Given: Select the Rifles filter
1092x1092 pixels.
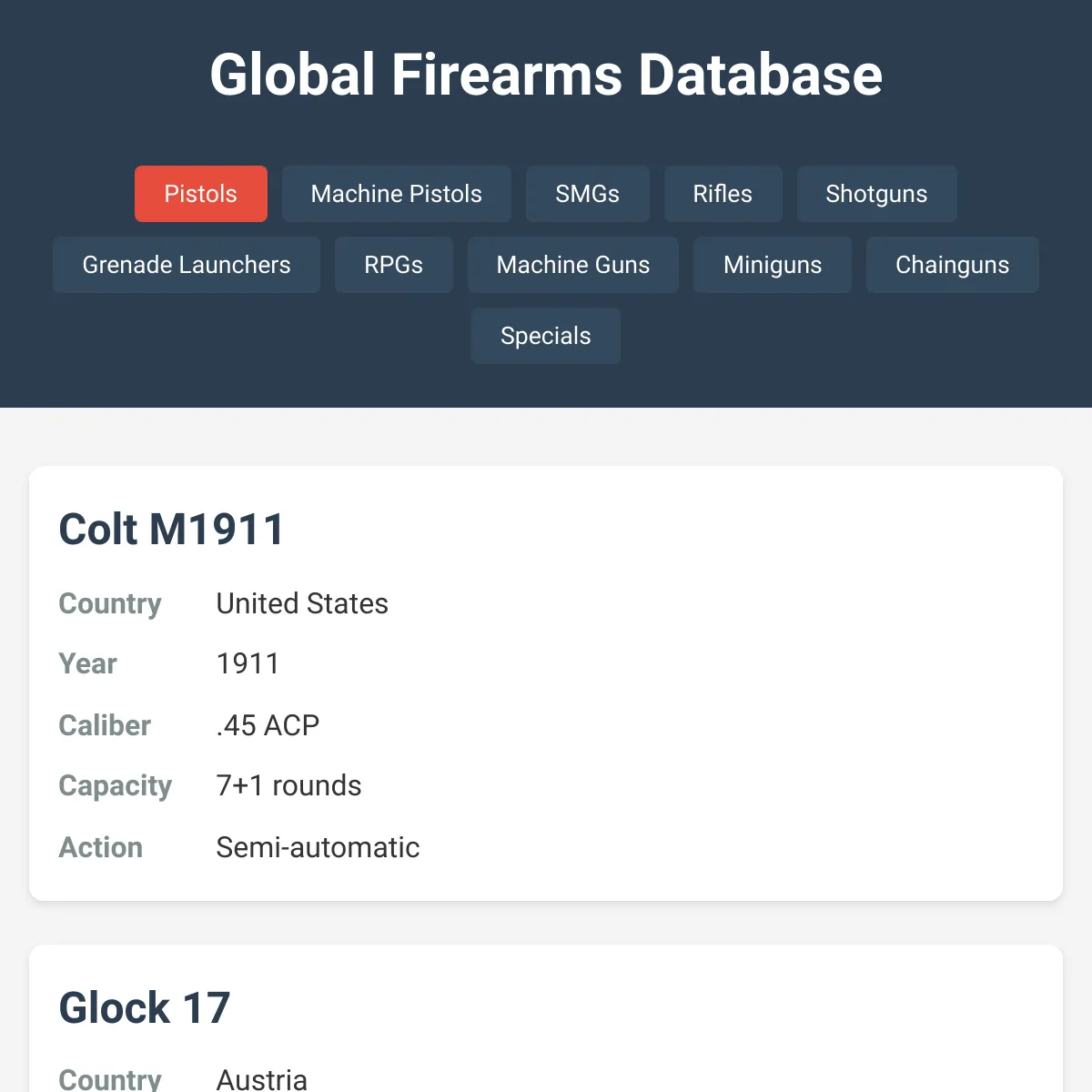Looking at the screenshot, I should (723, 194).
